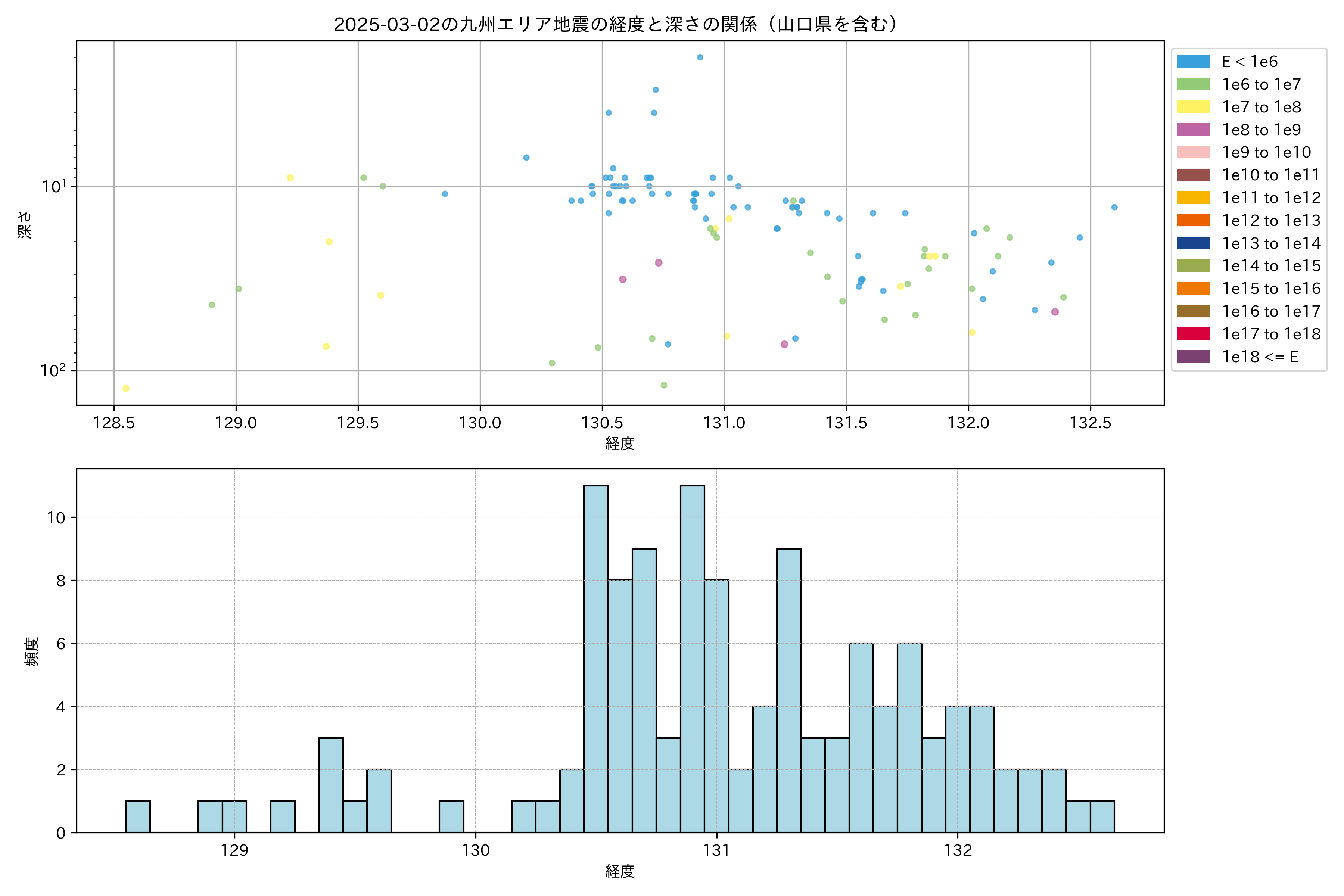This screenshot has width=1344, height=896.
Task: Click the 経度 label under scatter plot
Action: point(619,444)
